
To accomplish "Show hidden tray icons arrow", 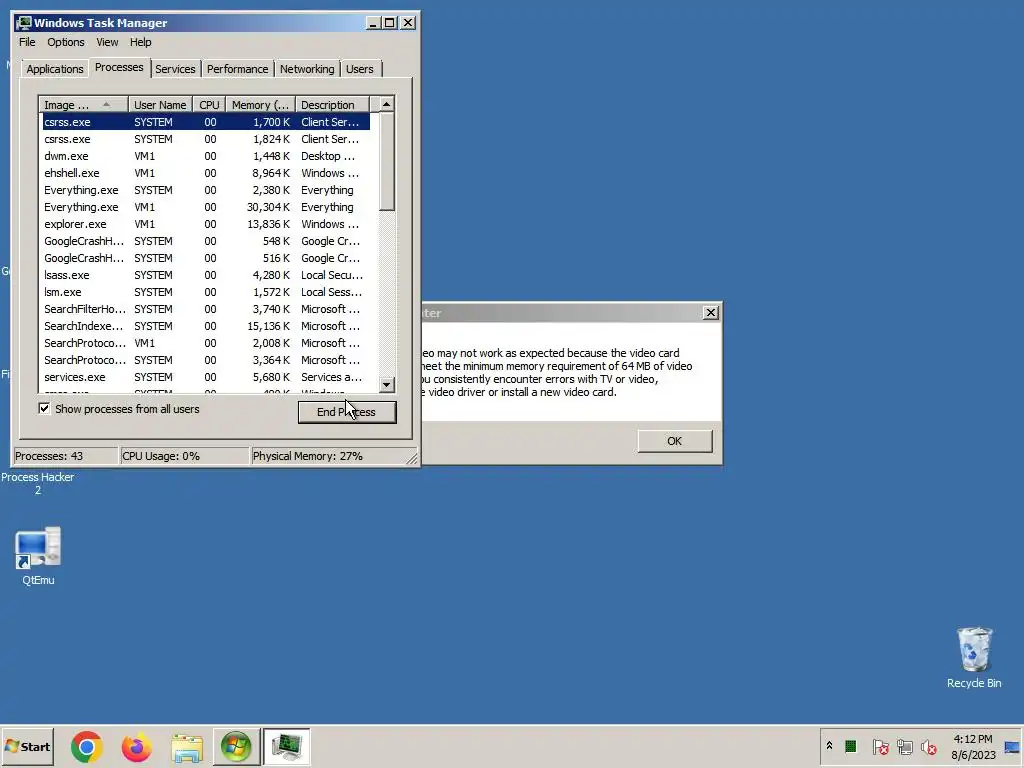I will pyautogui.click(x=829, y=746).
